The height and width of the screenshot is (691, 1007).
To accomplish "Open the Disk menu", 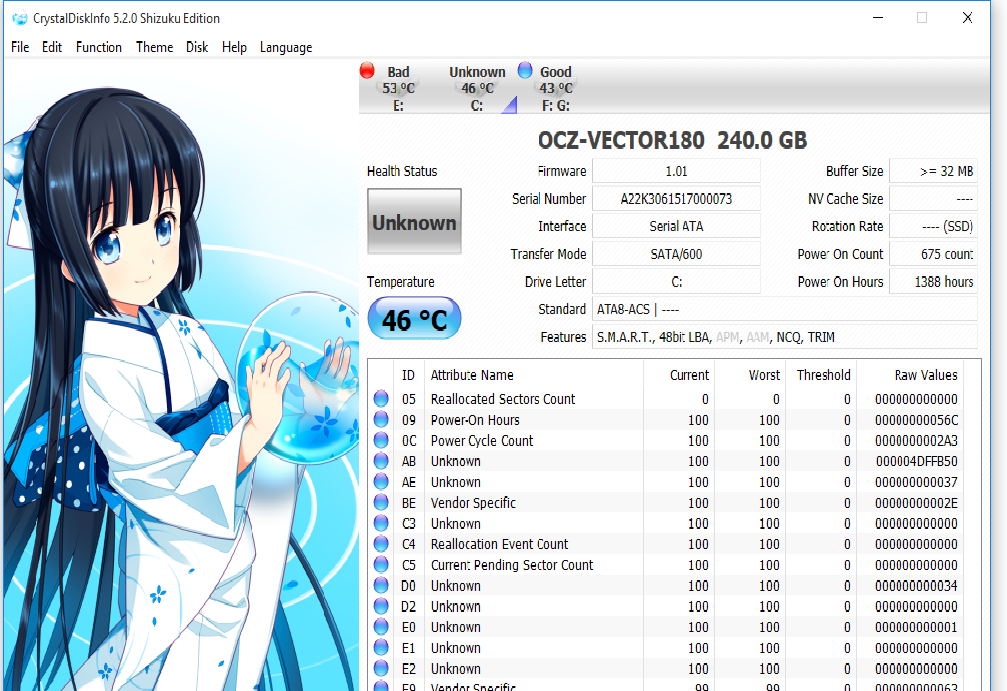I will click(197, 47).
